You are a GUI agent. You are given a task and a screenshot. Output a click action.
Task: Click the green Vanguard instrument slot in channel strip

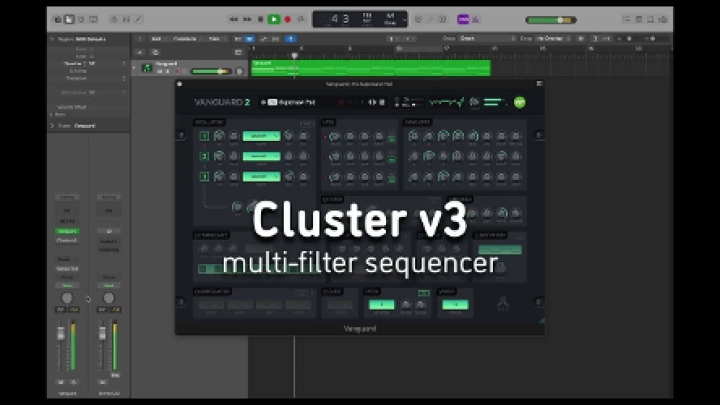pyautogui.click(x=67, y=231)
